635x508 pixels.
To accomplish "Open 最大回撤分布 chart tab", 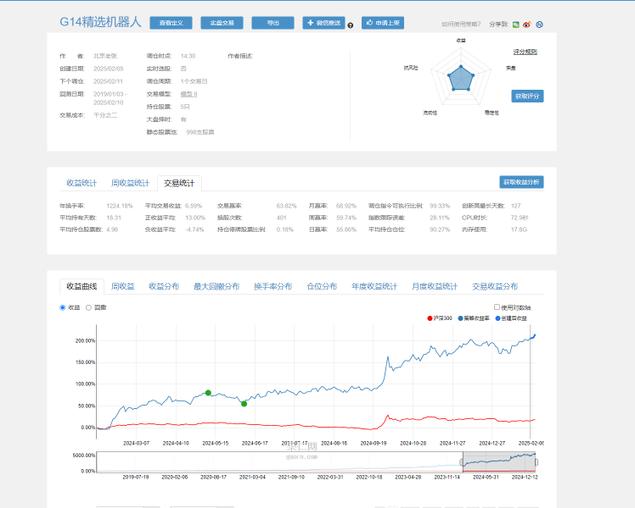I will point(216,286).
